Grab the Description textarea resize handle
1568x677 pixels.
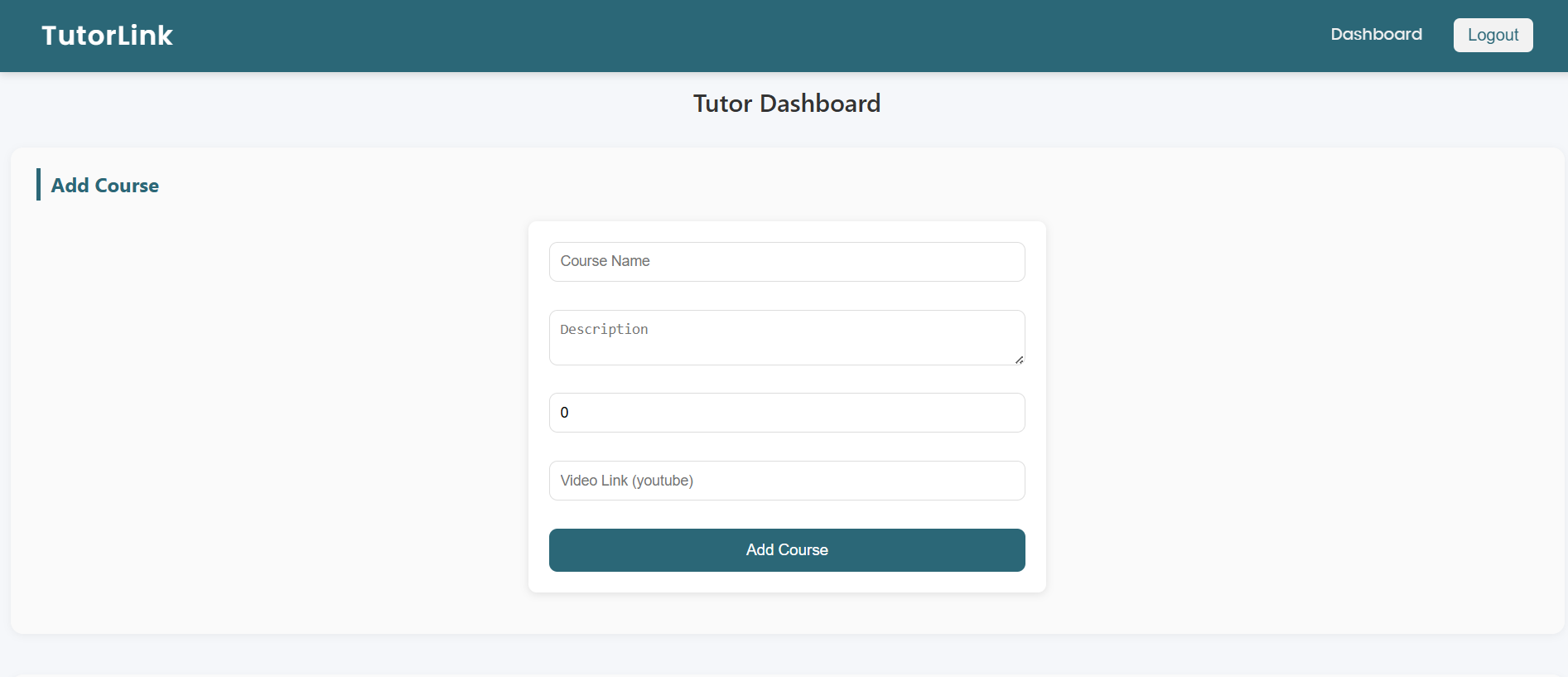1019,360
